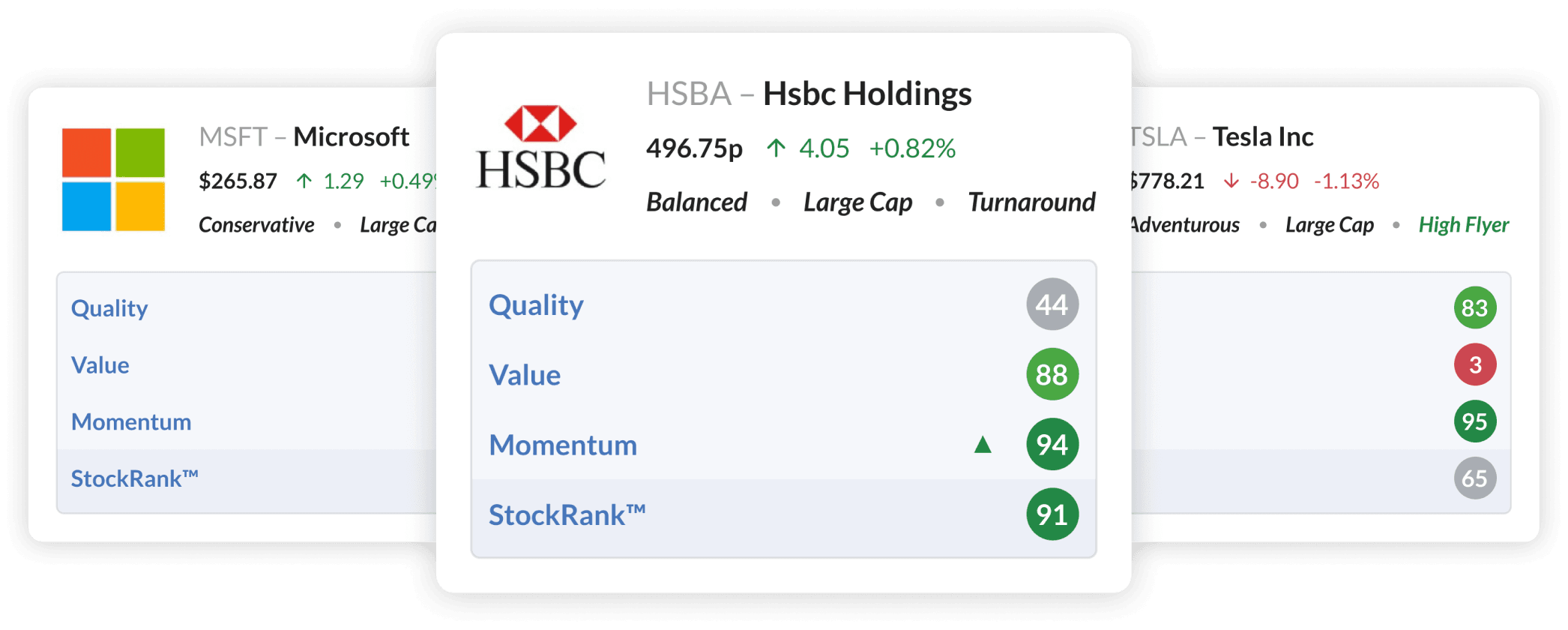Click Tesla's red Value badge showing 3

(1474, 364)
